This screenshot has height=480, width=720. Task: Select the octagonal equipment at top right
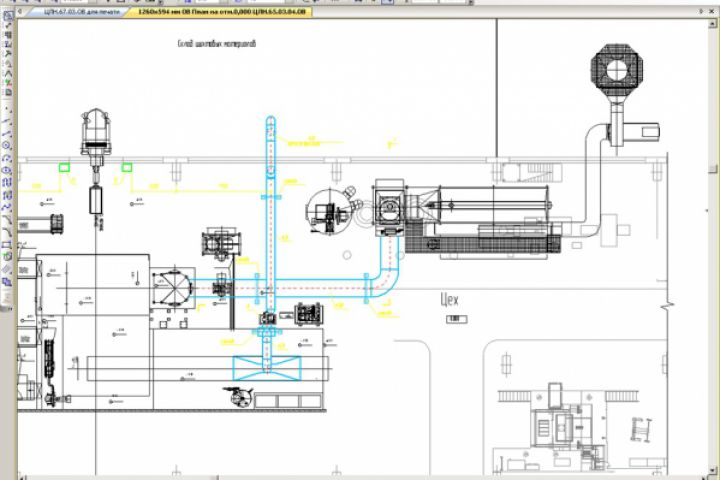[x=617, y=70]
